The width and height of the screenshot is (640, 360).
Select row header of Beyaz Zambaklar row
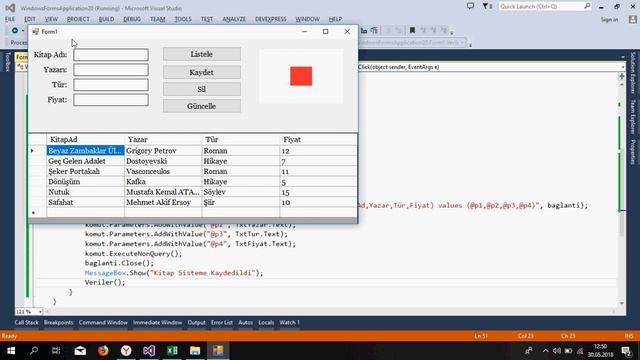(x=37, y=151)
